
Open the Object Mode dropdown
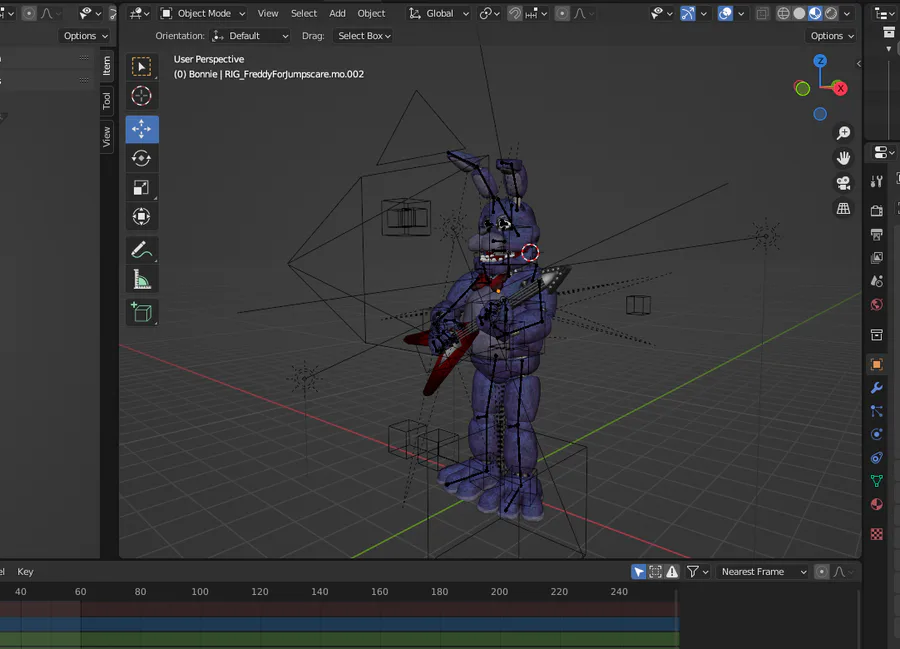(x=202, y=14)
